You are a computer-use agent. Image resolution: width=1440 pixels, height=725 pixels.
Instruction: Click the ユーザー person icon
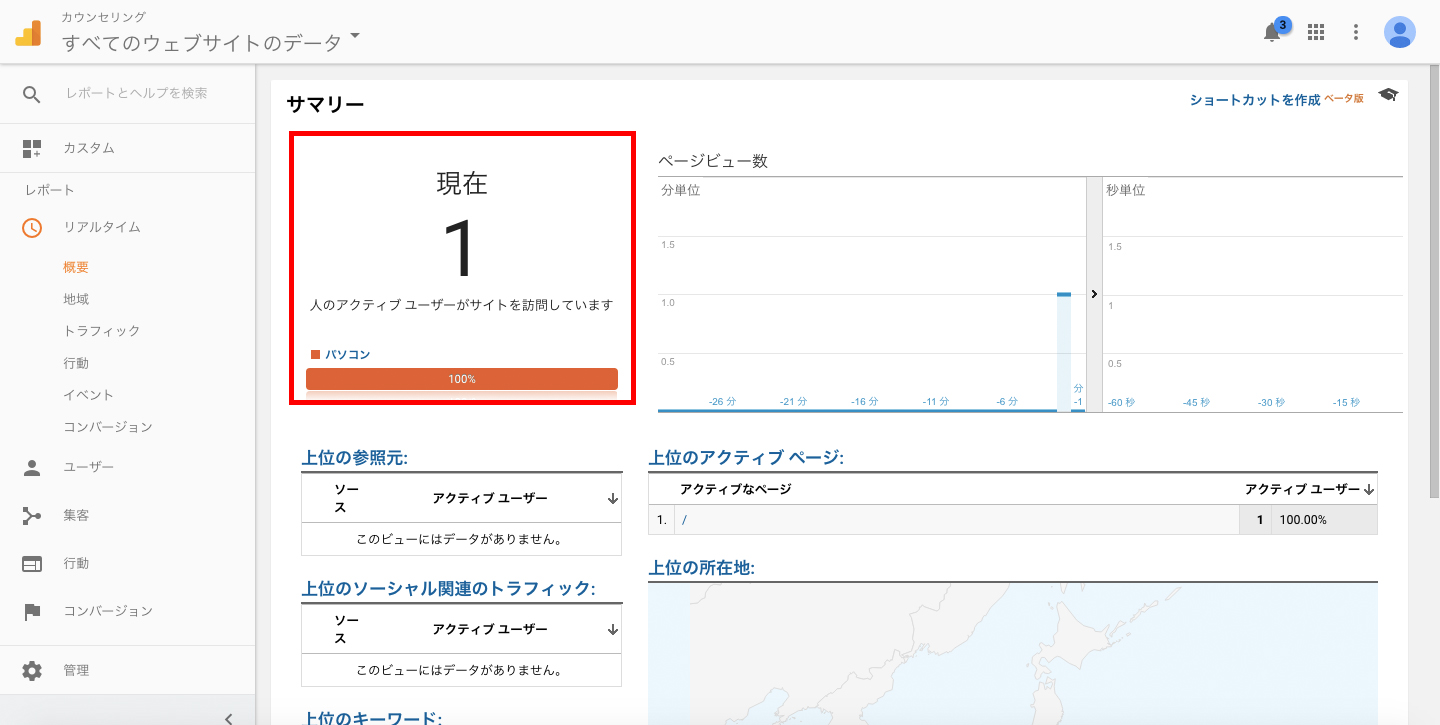[x=32, y=467]
